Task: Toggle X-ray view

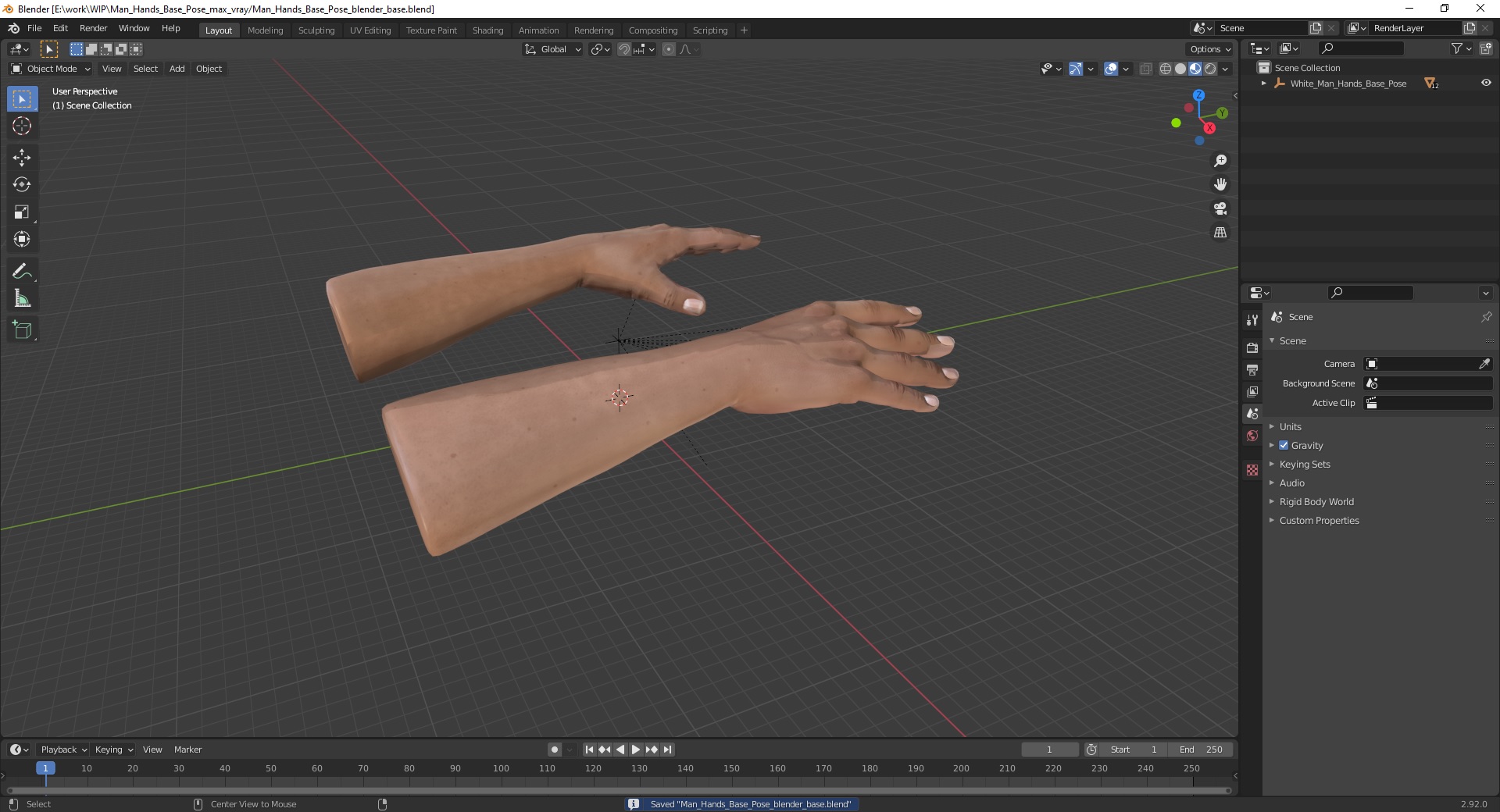Action: [1146, 69]
